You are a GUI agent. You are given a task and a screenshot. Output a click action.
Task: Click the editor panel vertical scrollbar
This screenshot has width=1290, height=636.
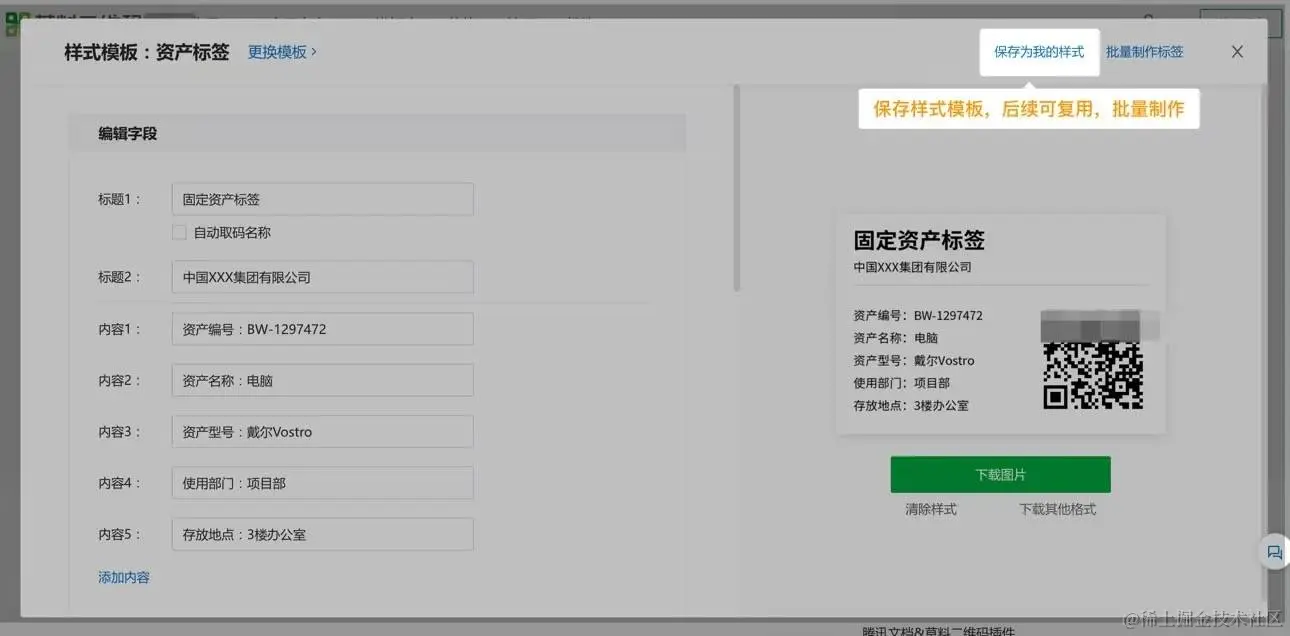737,188
